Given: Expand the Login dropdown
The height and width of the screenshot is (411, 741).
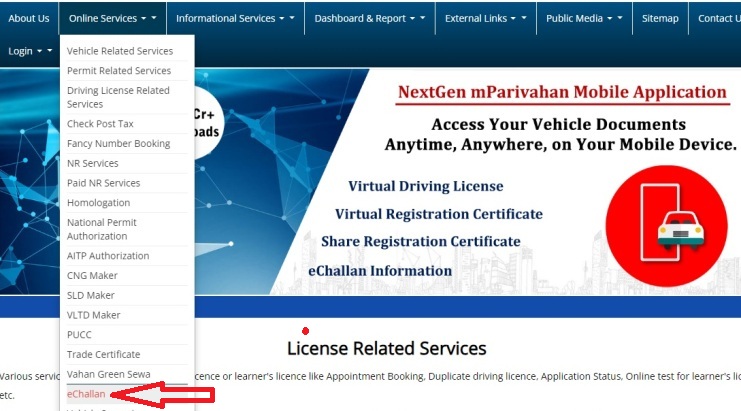Looking at the screenshot, I should click(30, 51).
